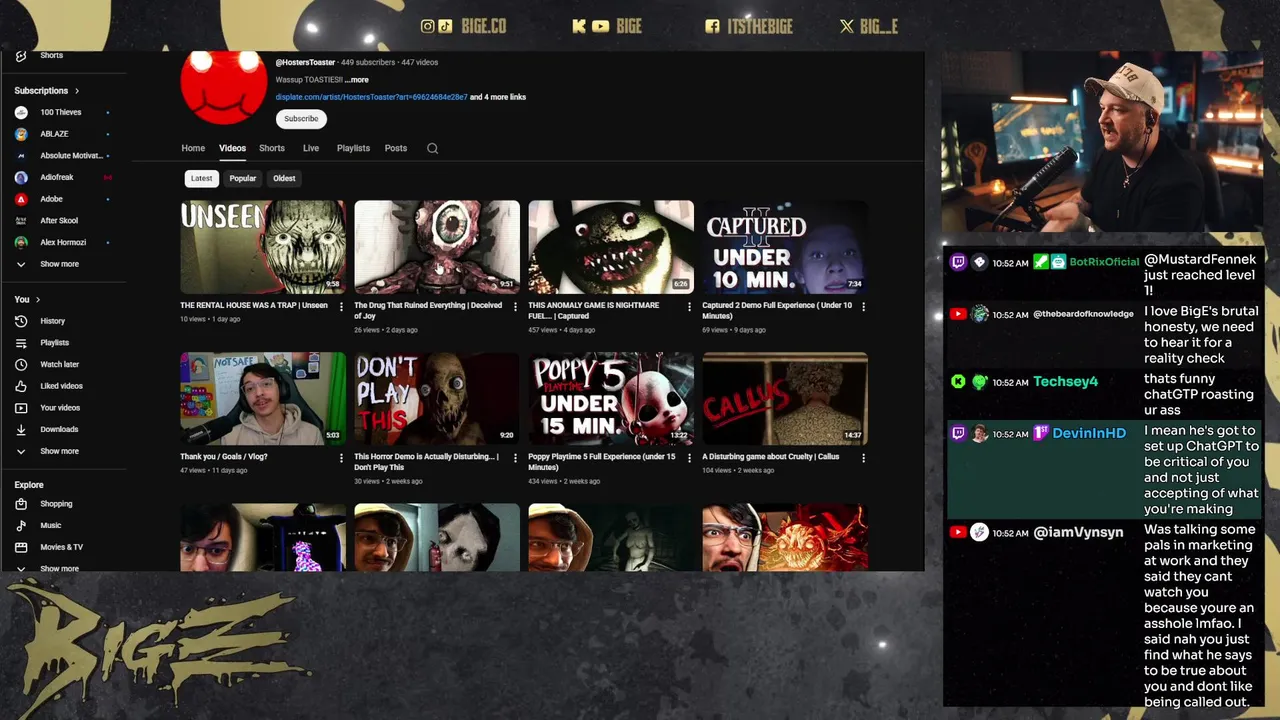Click BotRixOficial username in chat overlay
The height and width of the screenshot is (720, 1280).
(x=1104, y=262)
